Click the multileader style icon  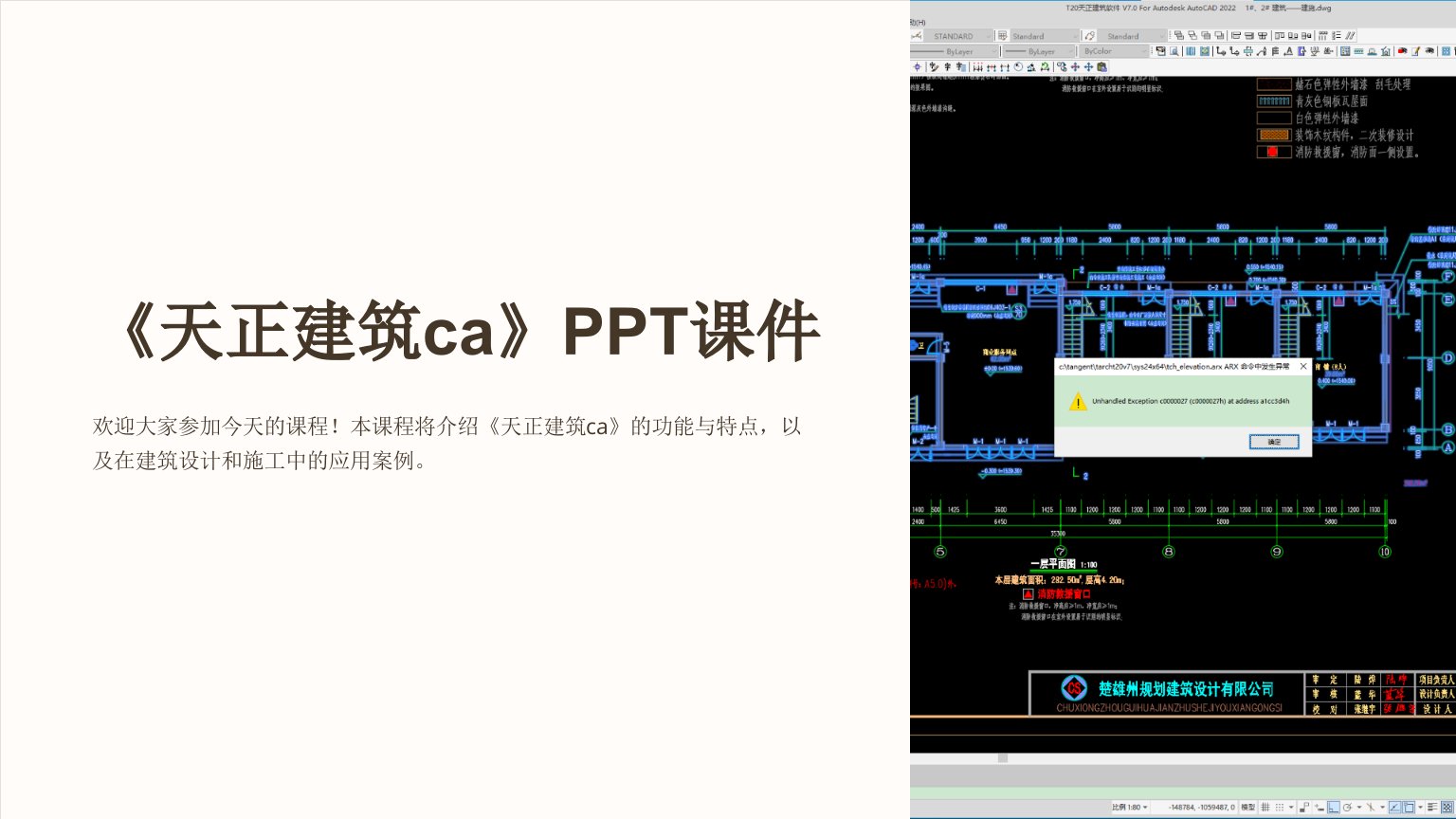click(x=1089, y=36)
